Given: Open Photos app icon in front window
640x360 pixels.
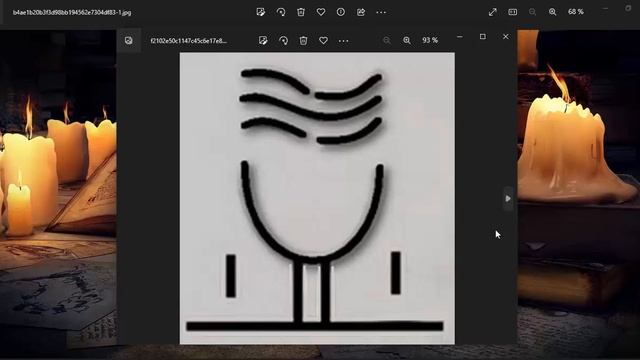Looking at the screenshot, I should coord(129,40).
